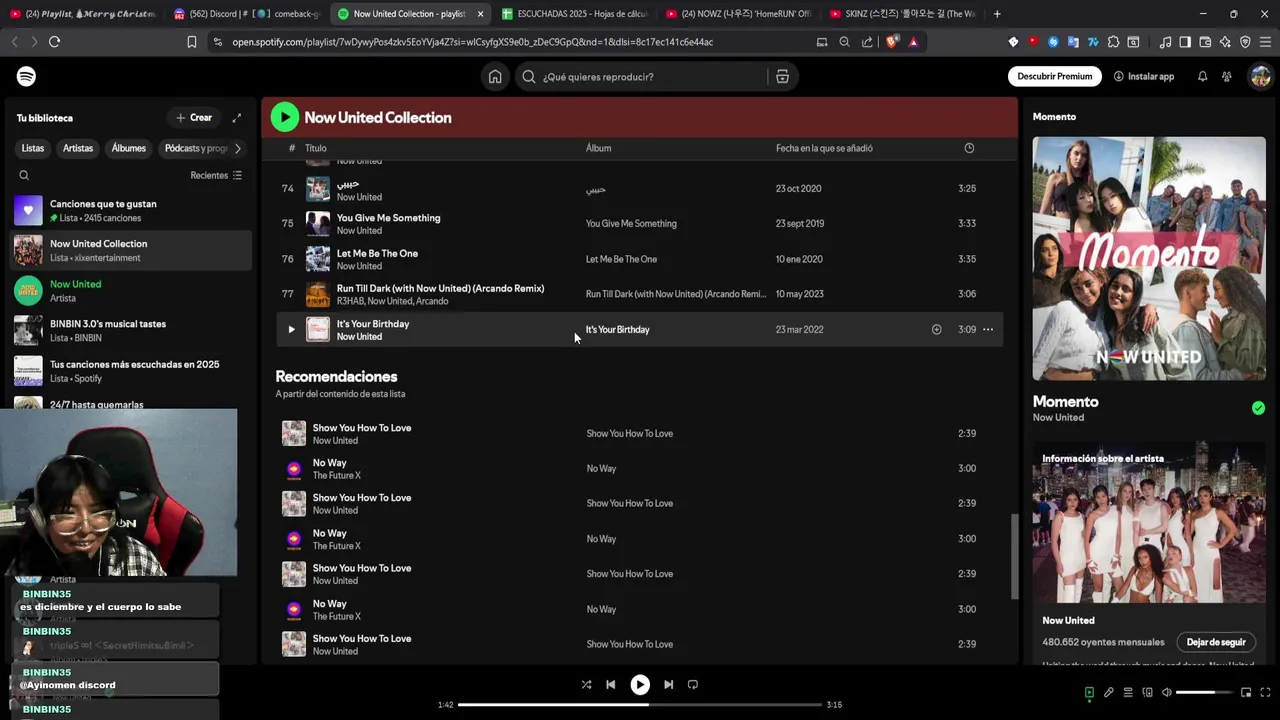Click green saved checkmark next to Momento
Screen dimensions: 1280x720
(1258, 408)
